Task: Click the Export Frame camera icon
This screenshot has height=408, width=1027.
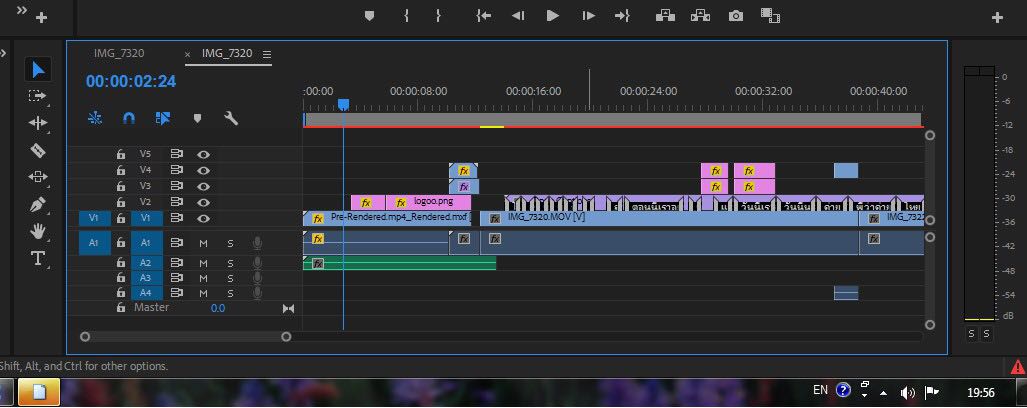Action: [736, 15]
